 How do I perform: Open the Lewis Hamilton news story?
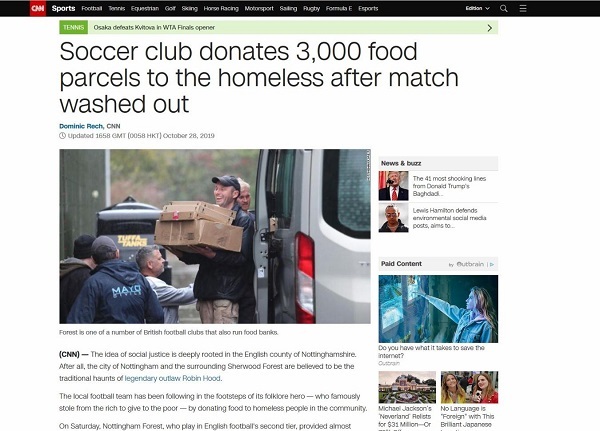449,218
